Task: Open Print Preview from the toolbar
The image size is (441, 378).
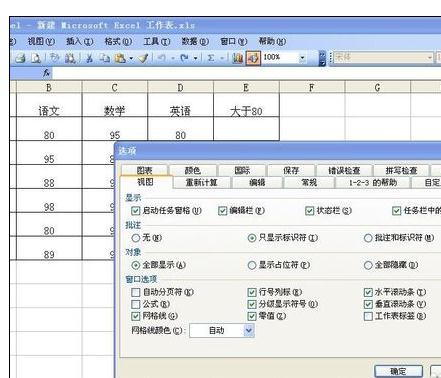Action: tap(36, 58)
